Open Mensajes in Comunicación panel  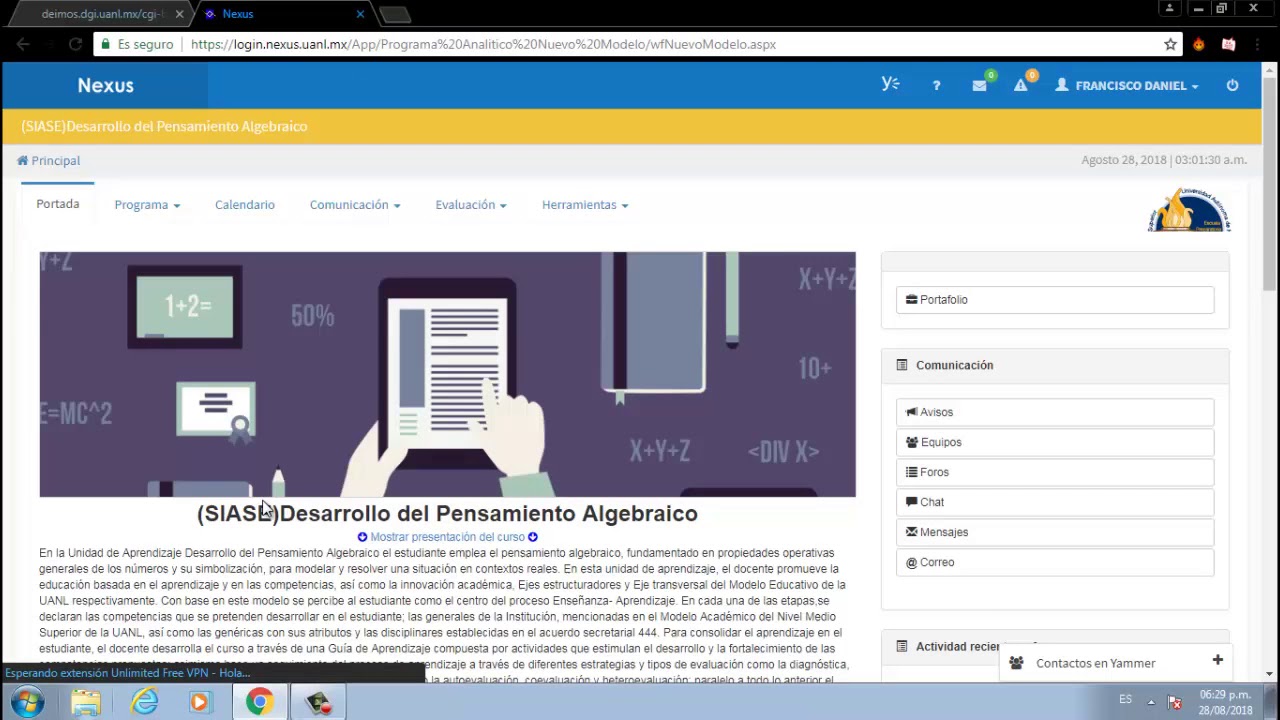1055,532
